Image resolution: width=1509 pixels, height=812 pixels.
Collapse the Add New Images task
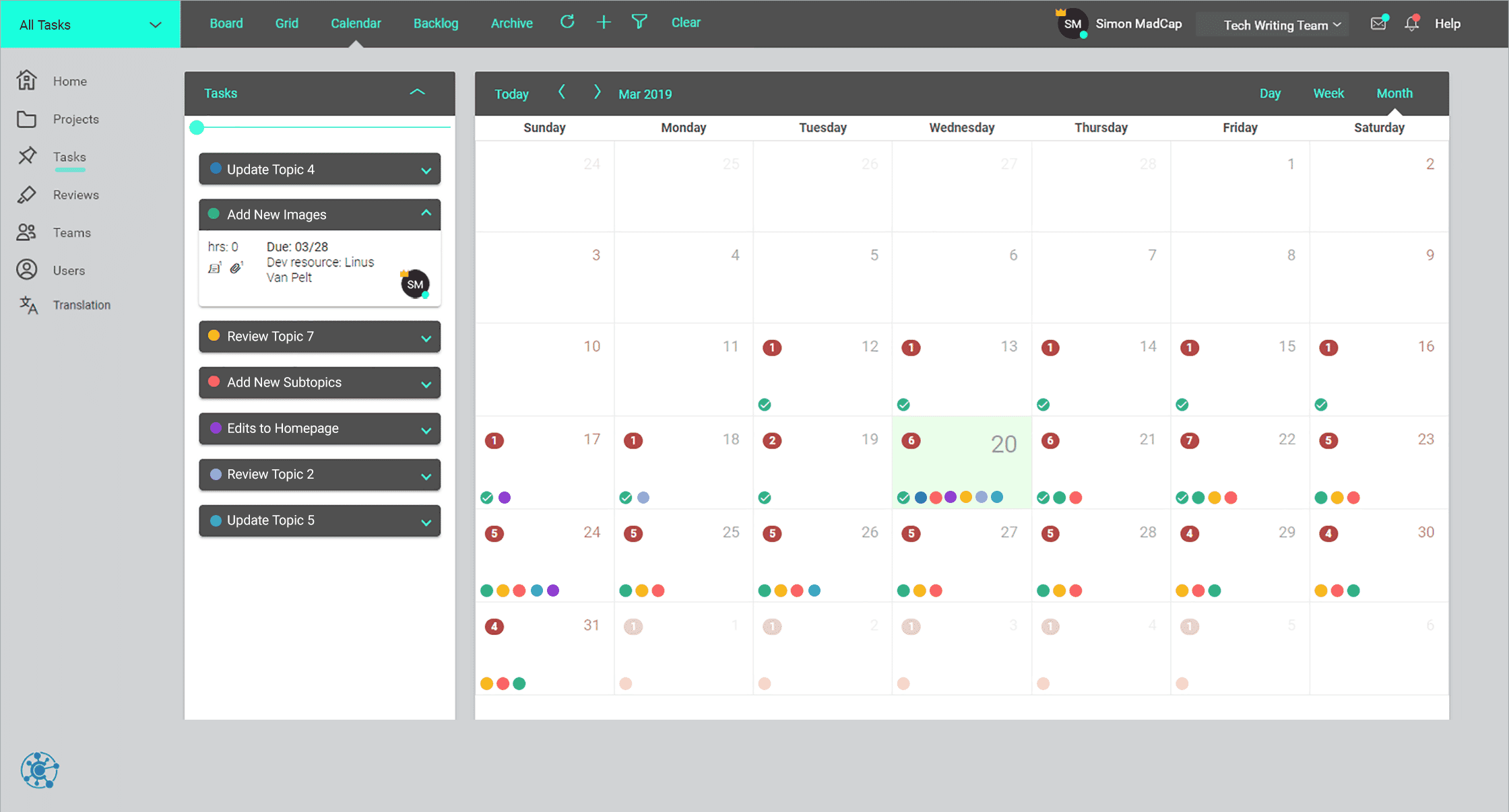point(426,213)
